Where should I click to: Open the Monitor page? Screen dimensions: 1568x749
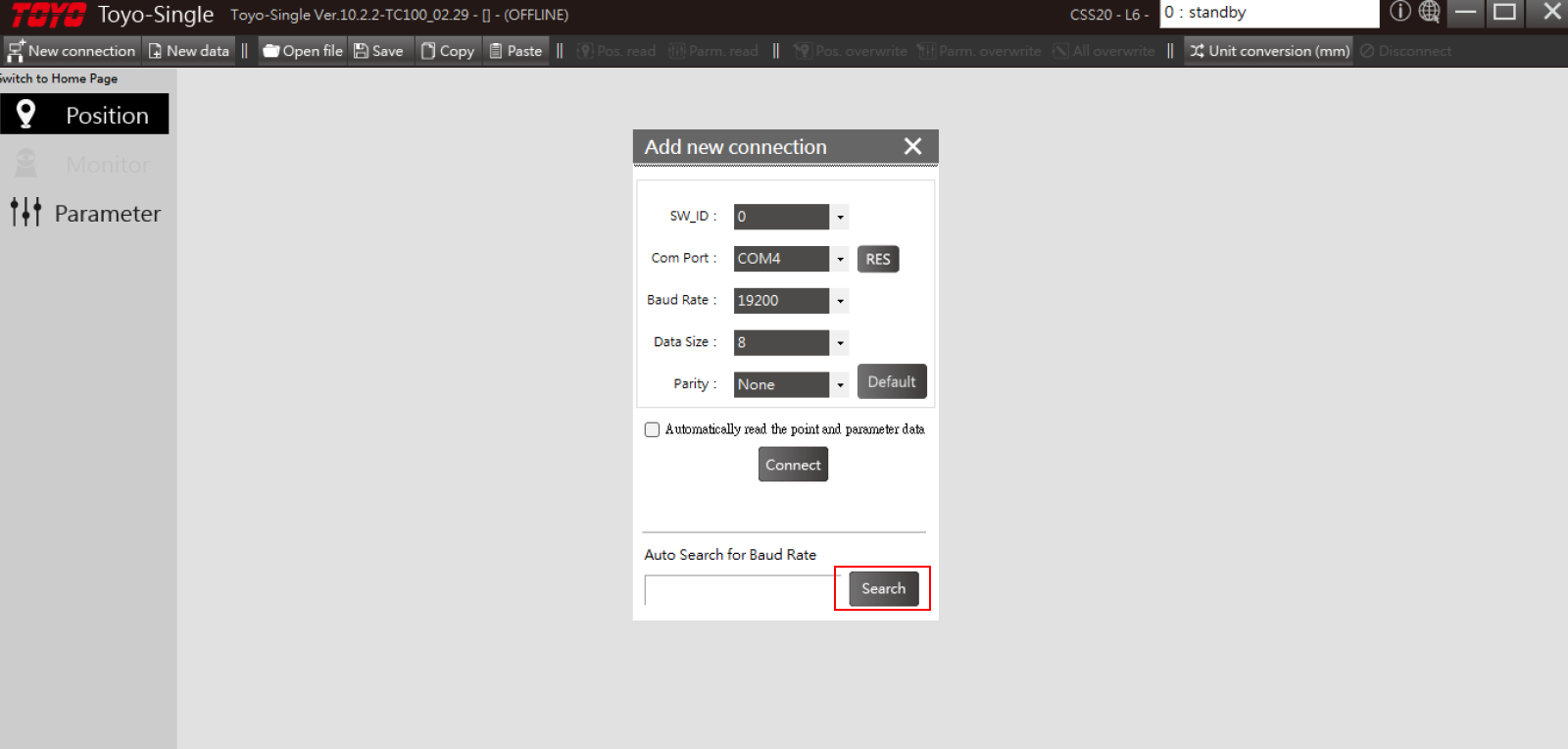84,164
